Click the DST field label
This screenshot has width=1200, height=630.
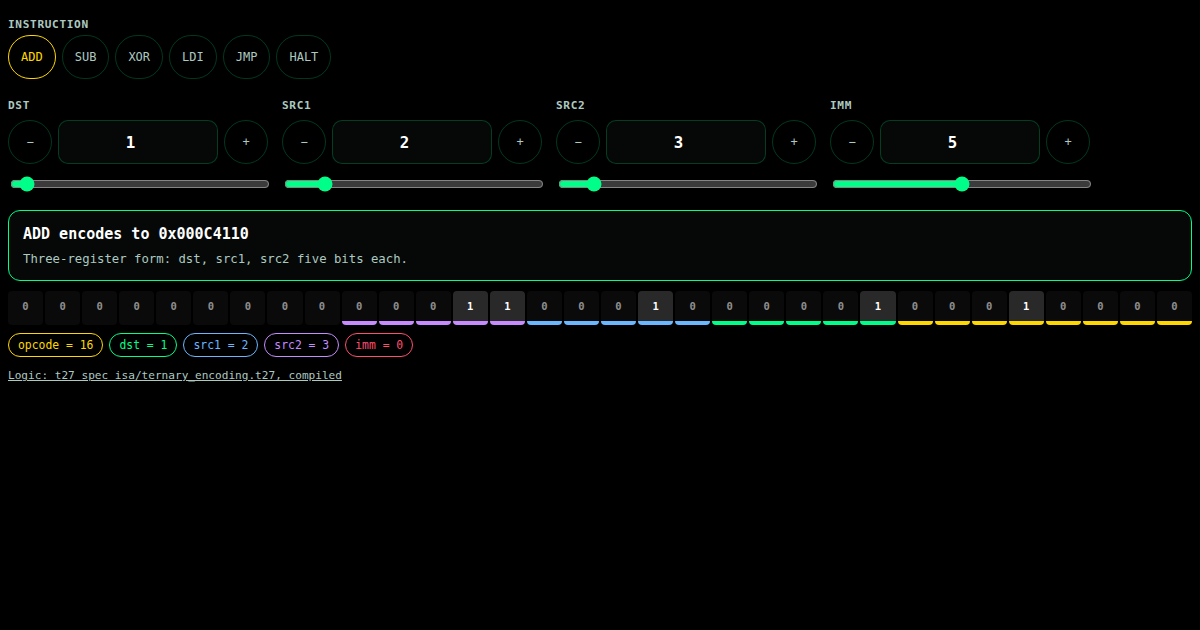(x=19, y=105)
